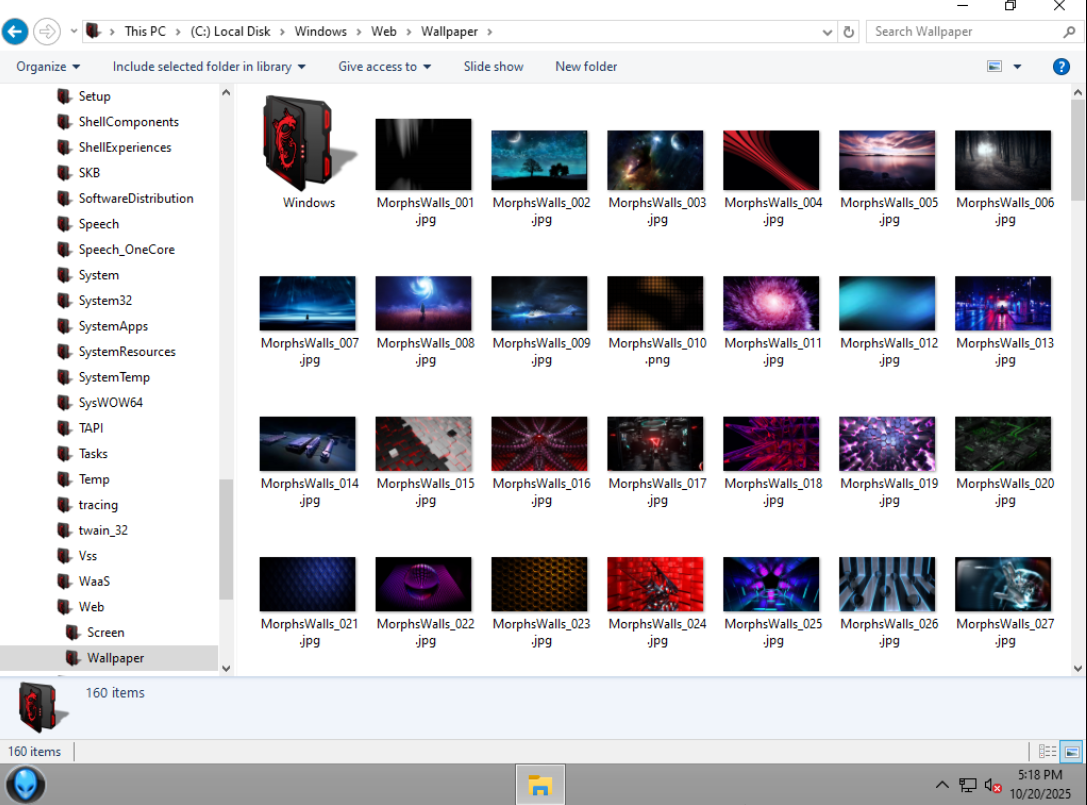Select Speech_OneCore in navigation tree
Screen dimensions: 1087x805
[126, 250]
